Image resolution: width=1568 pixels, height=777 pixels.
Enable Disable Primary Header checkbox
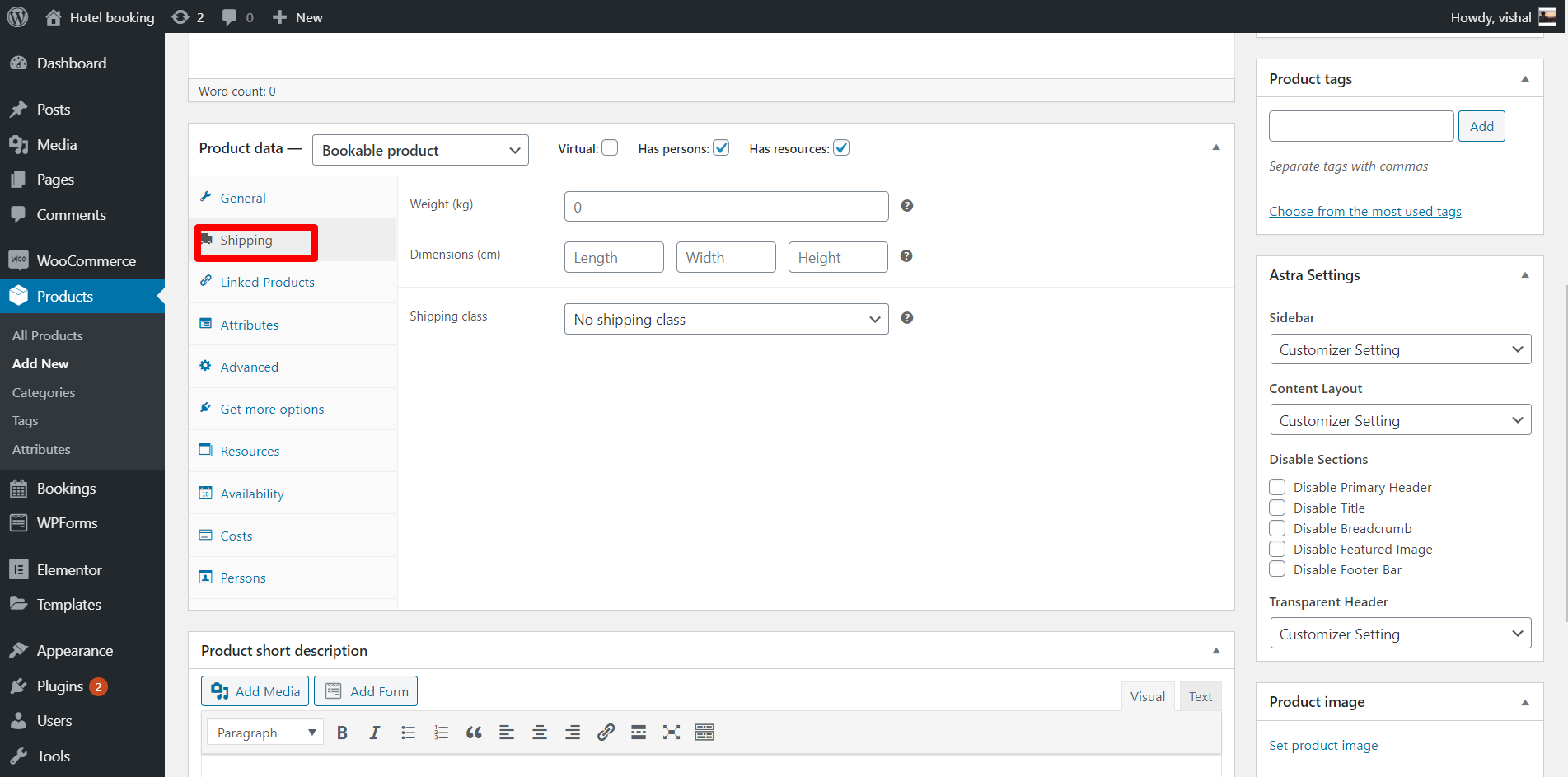tap(1277, 487)
